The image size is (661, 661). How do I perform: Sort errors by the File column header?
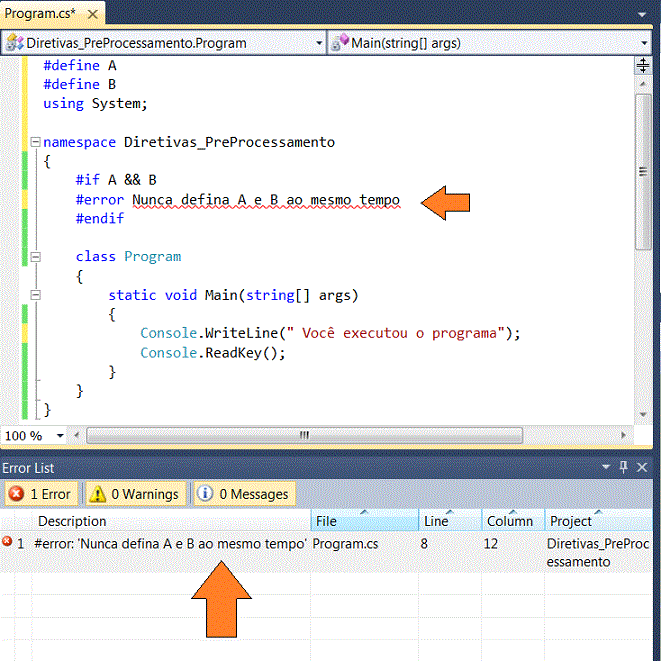365,521
